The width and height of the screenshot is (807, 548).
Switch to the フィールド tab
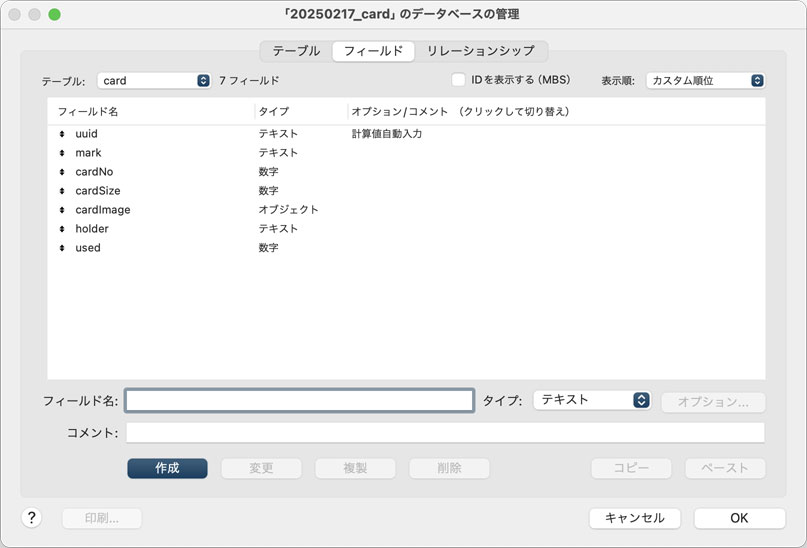[x=373, y=51]
